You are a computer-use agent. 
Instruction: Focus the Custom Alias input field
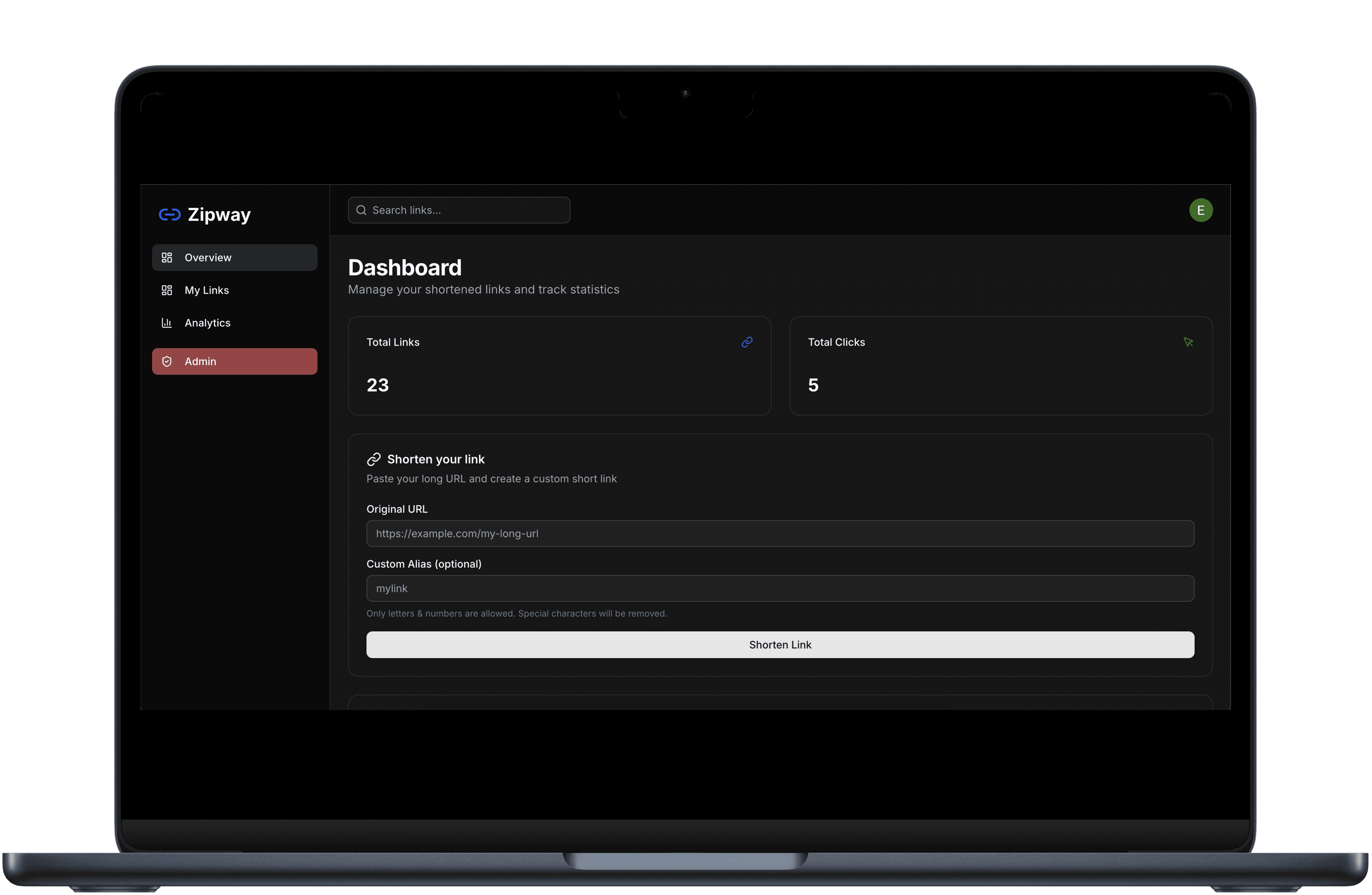click(x=780, y=589)
